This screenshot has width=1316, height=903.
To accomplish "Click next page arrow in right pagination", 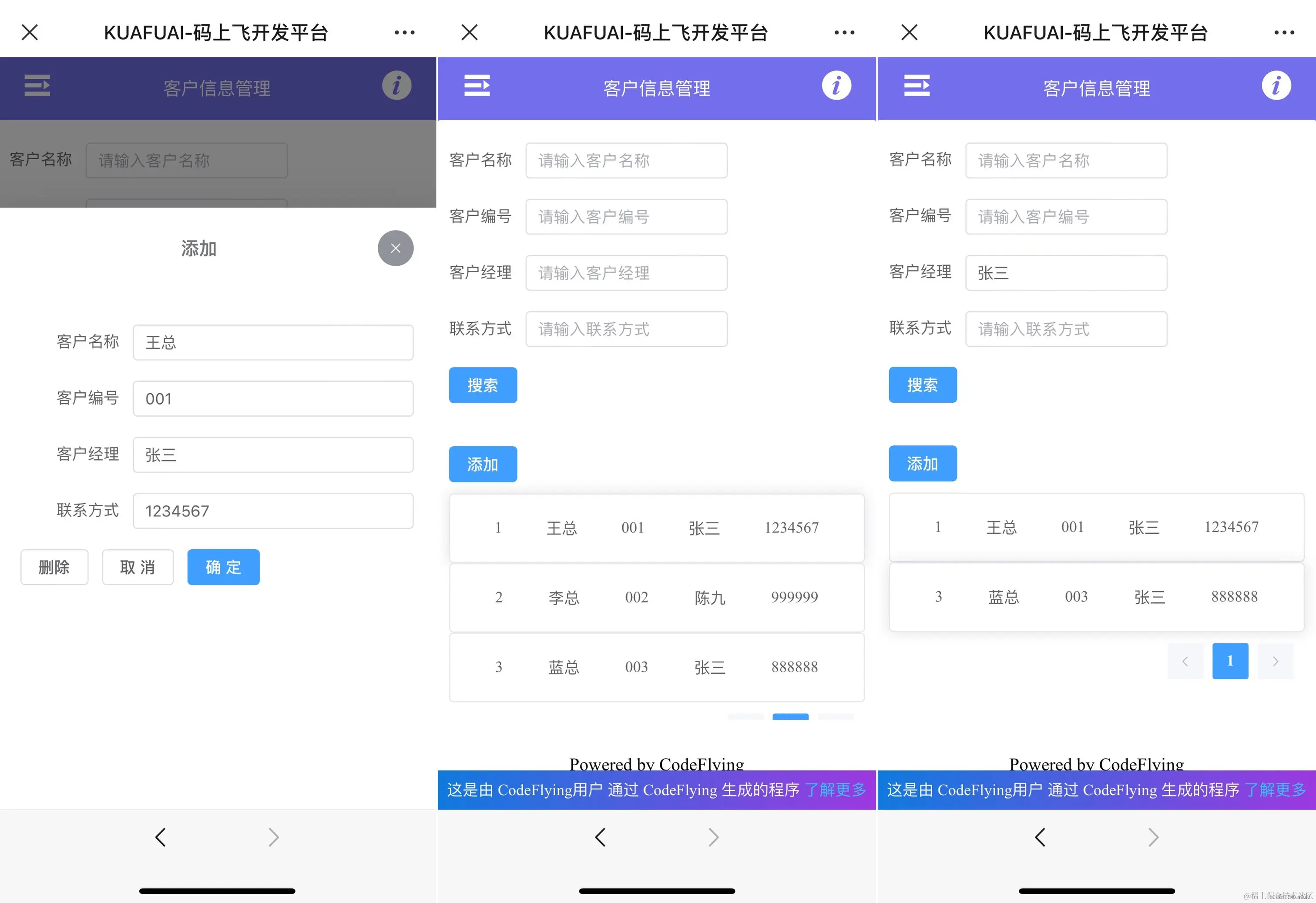I will pyautogui.click(x=1275, y=661).
